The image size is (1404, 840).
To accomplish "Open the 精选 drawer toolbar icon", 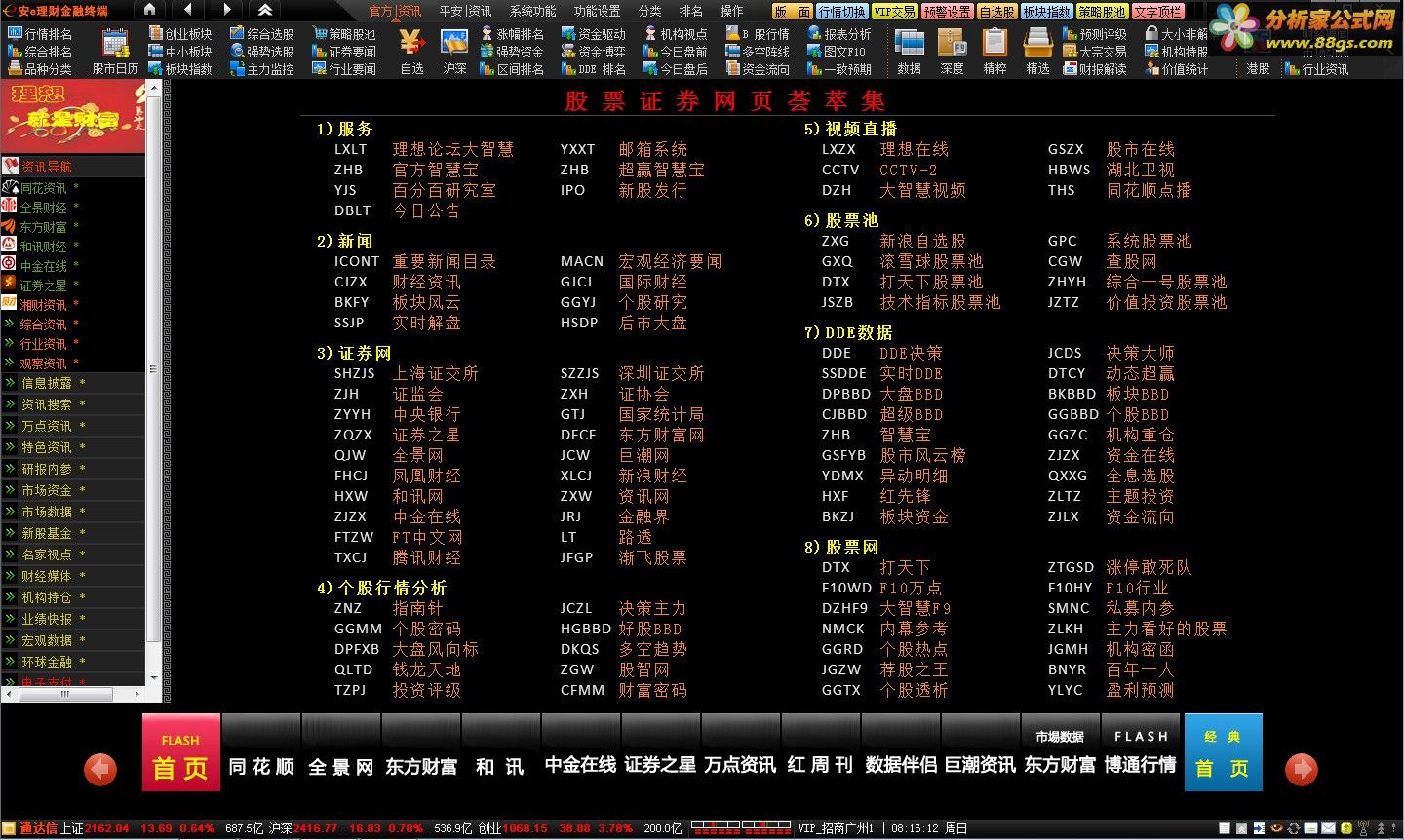I will coord(1037,53).
